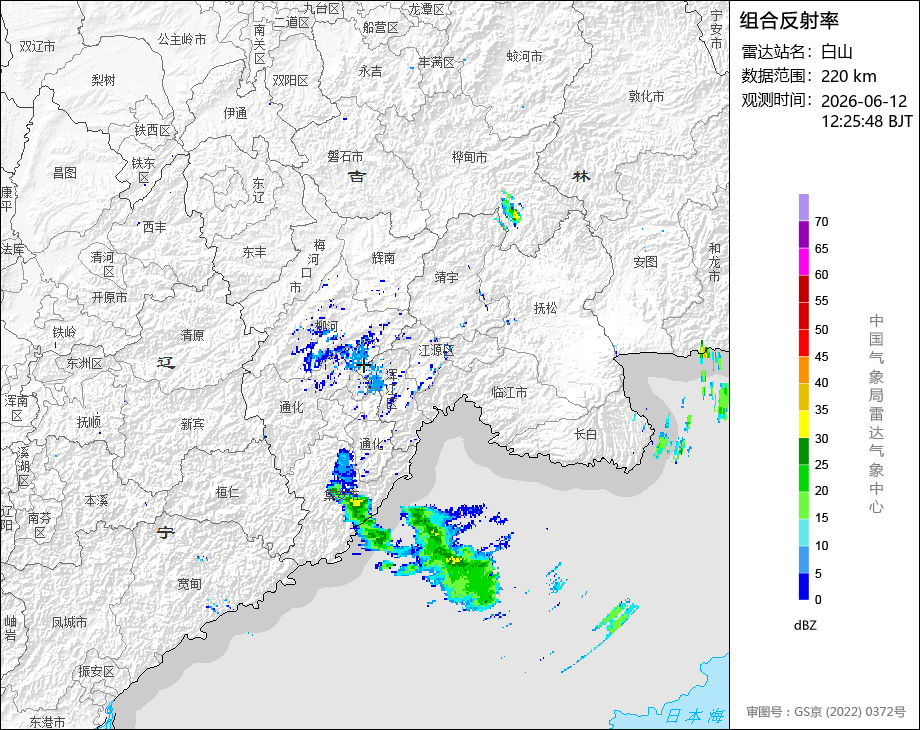The image size is (920, 730).
Task: Click the 抚顺 map label
Action: coord(89,421)
